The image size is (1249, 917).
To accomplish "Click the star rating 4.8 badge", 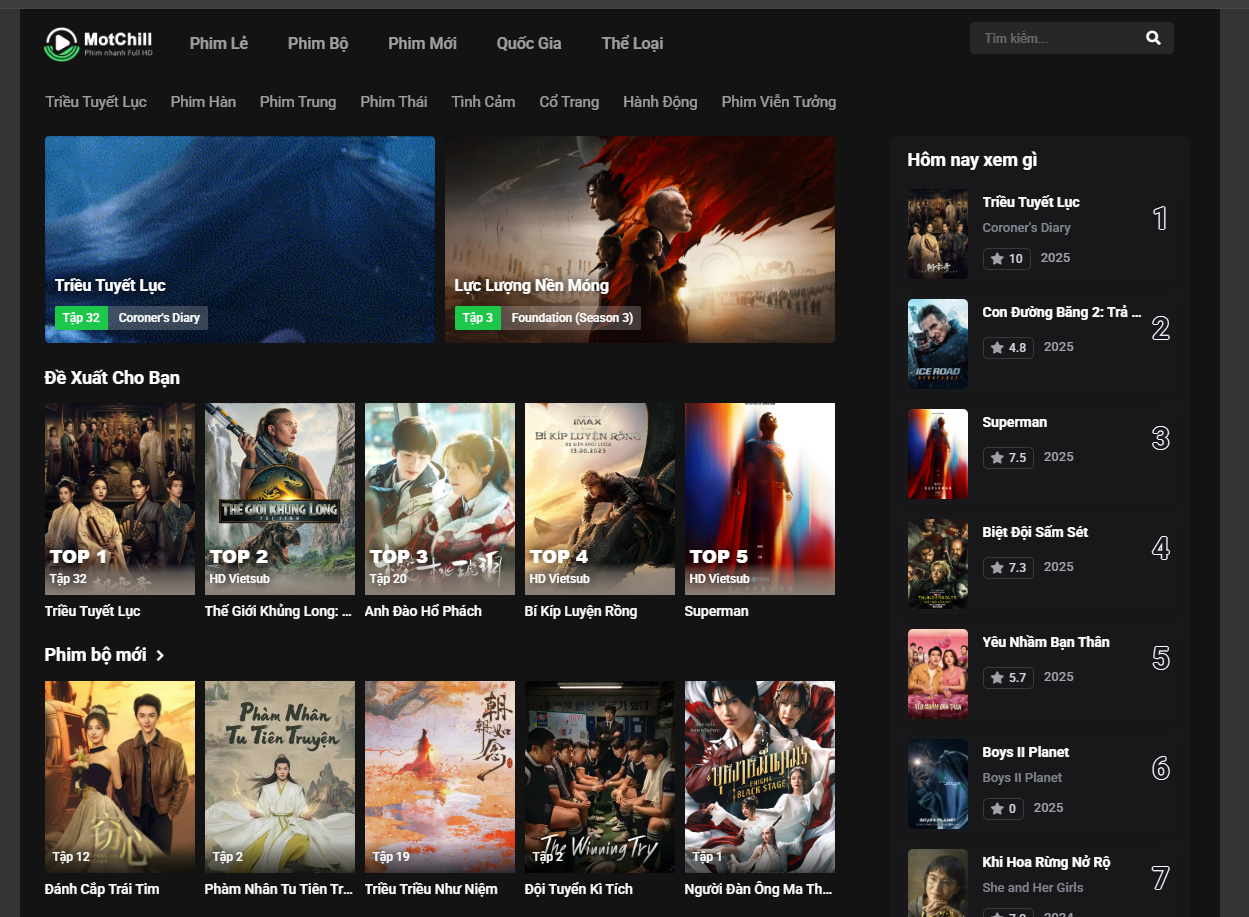I will [1009, 347].
